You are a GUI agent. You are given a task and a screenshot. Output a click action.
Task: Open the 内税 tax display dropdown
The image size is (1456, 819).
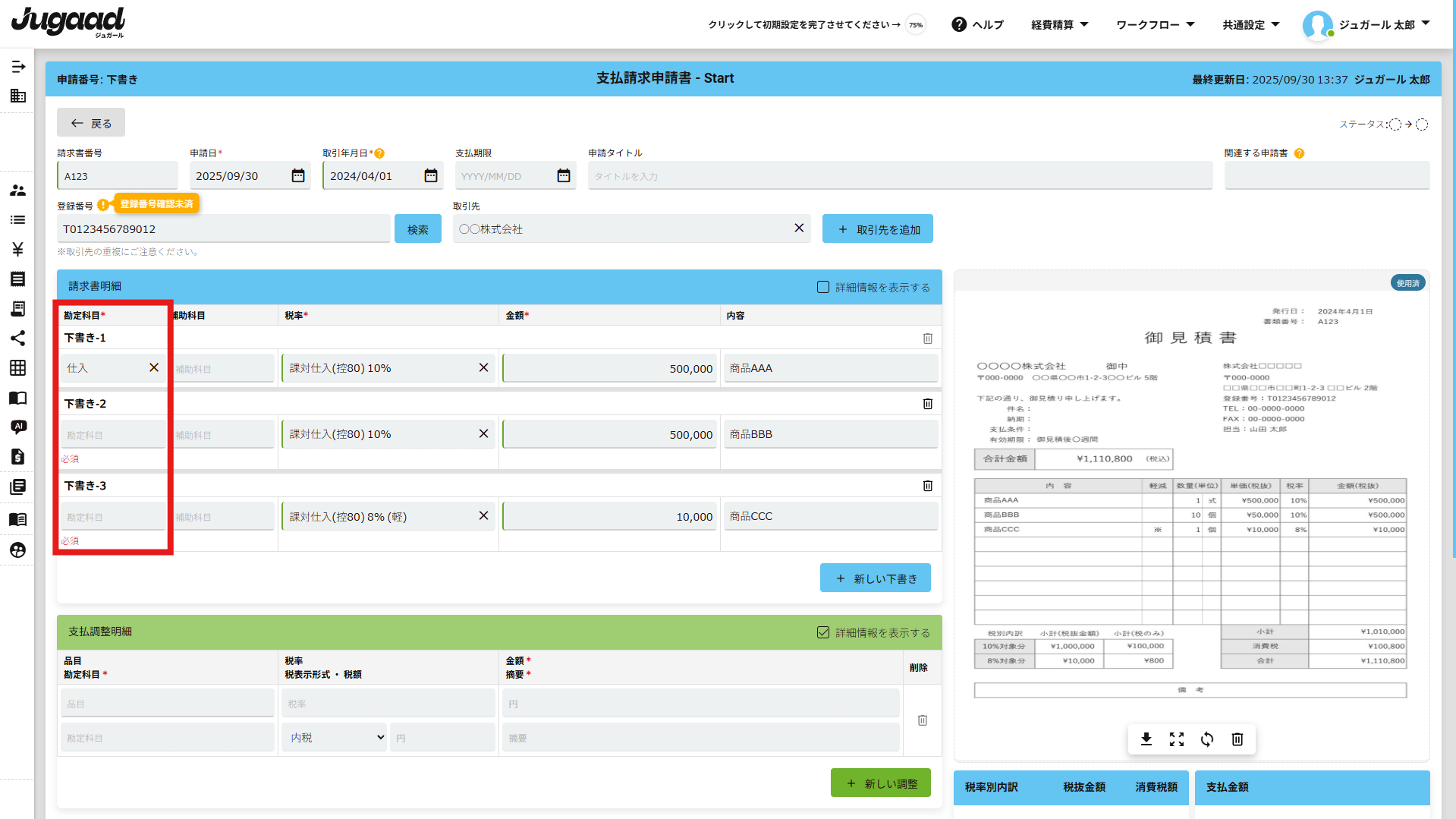pyautogui.click(x=335, y=738)
